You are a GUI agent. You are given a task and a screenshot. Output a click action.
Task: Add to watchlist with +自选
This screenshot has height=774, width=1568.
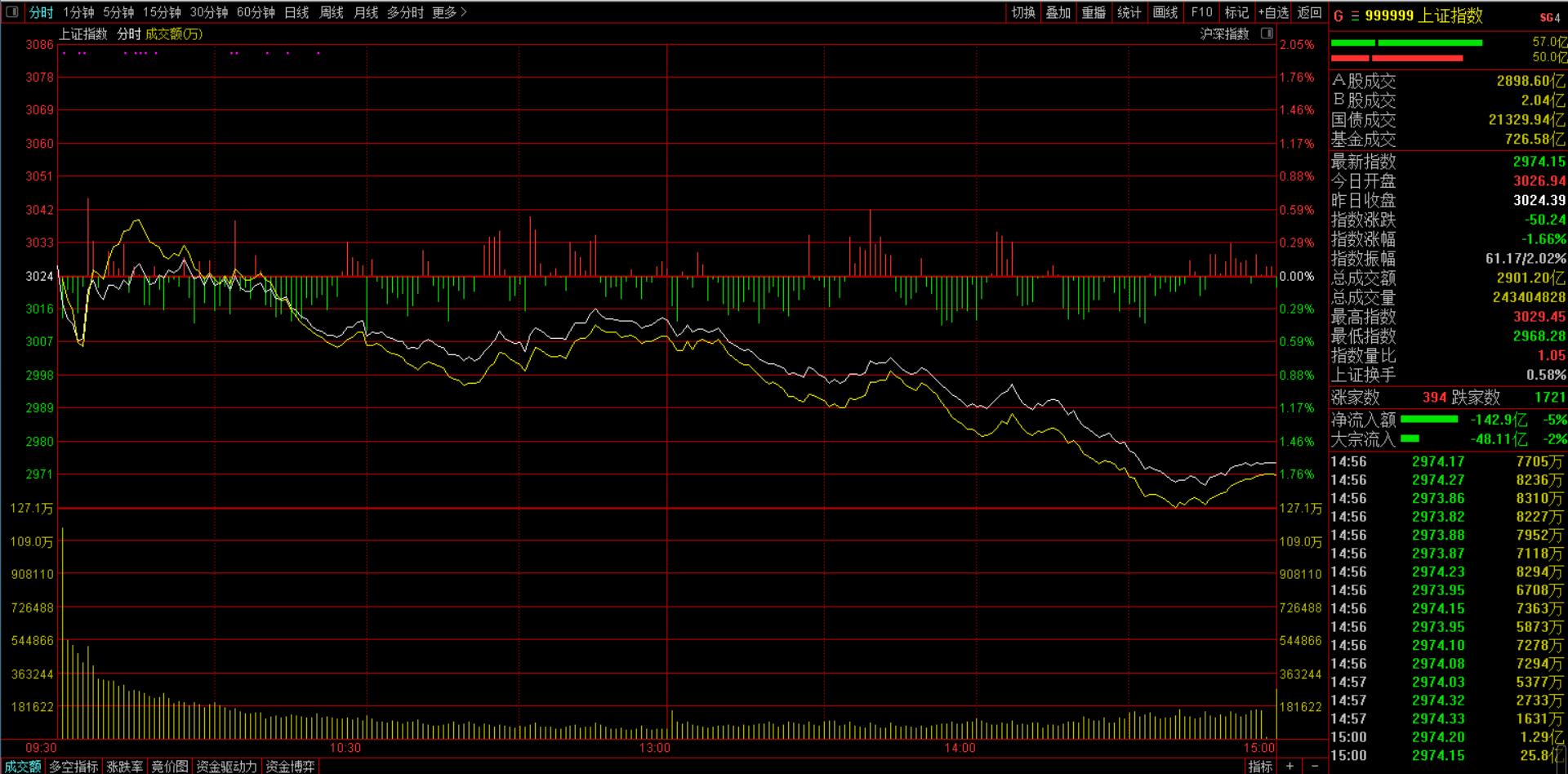(1273, 12)
